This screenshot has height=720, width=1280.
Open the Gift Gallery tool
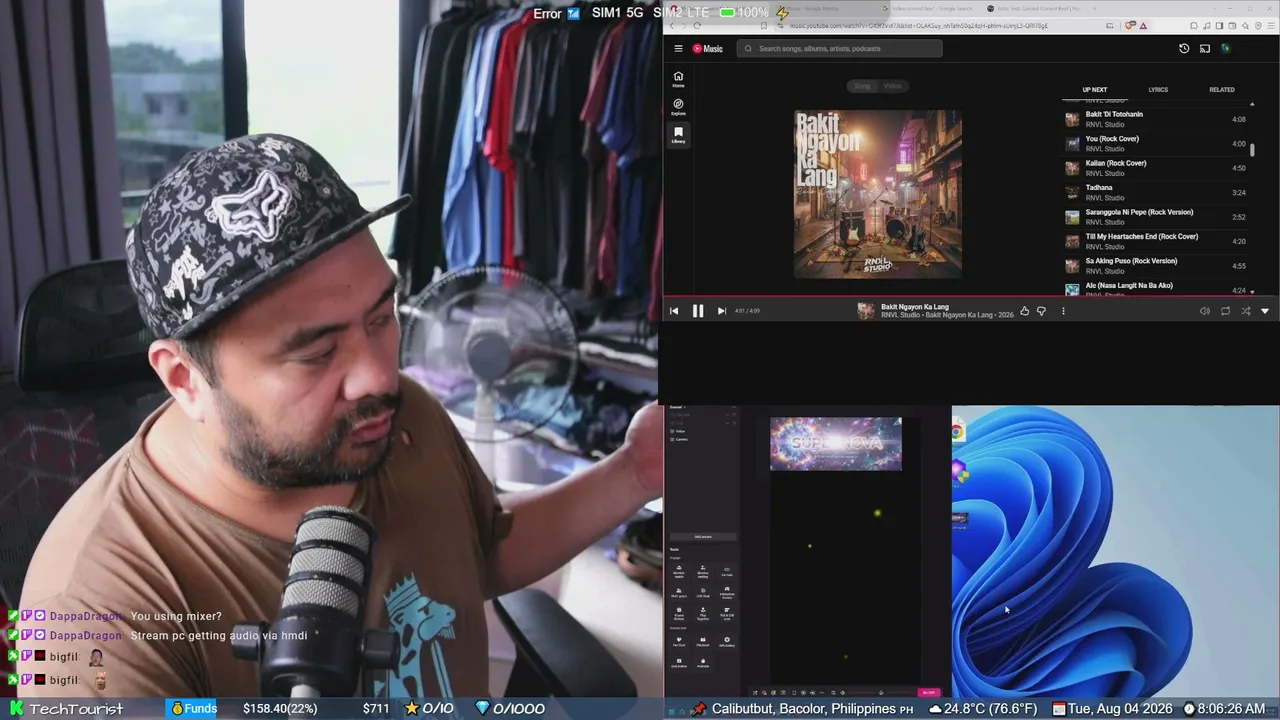(x=727, y=641)
